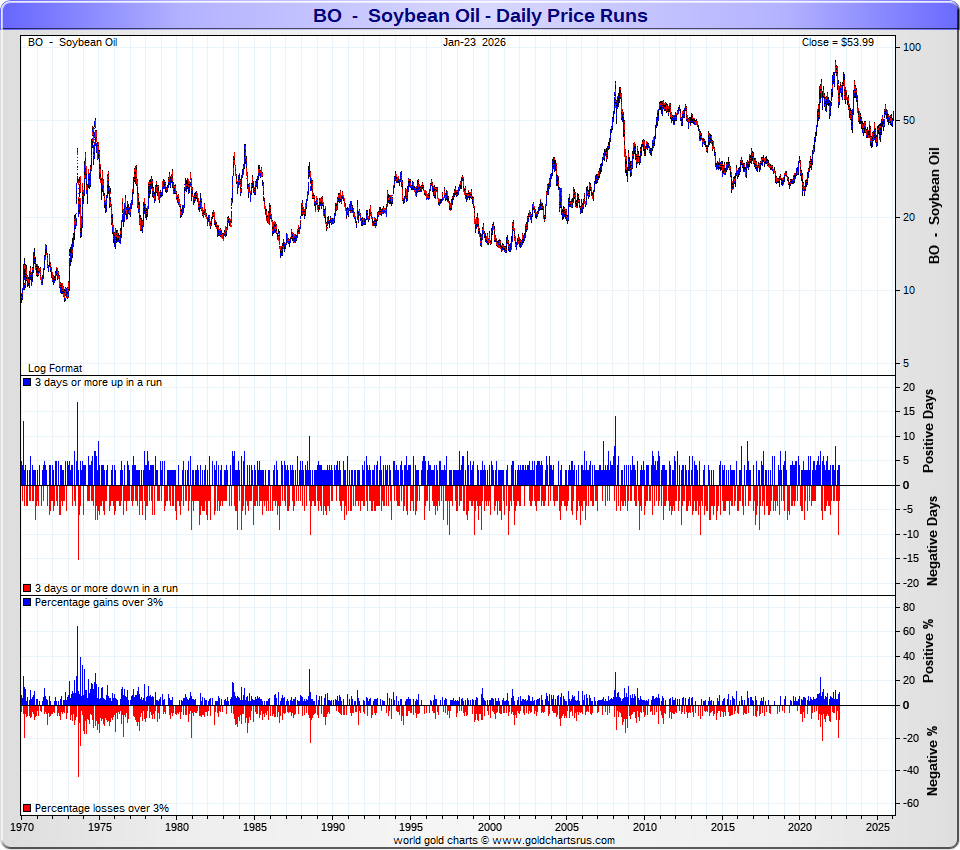Click red legend square for 'Percentage losses over 3%'
This screenshot has width=960, height=850.
[x=27, y=808]
